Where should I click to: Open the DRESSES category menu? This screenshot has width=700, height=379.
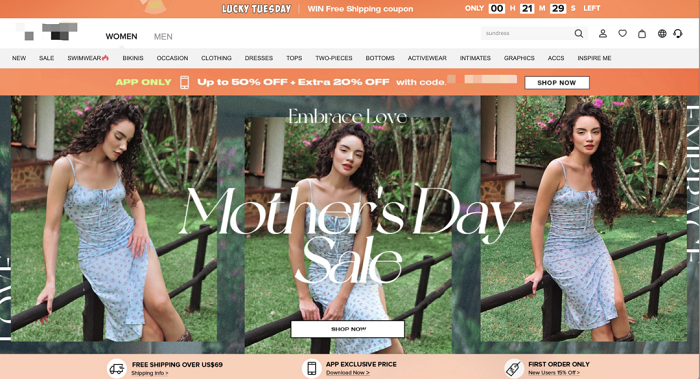[258, 58]
